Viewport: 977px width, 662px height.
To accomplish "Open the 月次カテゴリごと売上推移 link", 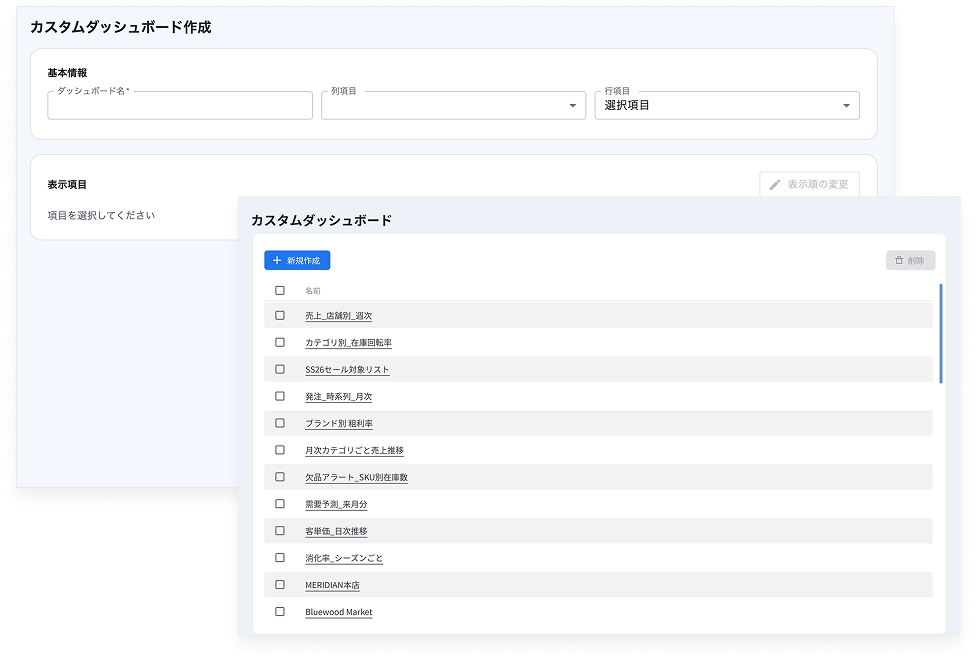I will click(x=355, y=451).
